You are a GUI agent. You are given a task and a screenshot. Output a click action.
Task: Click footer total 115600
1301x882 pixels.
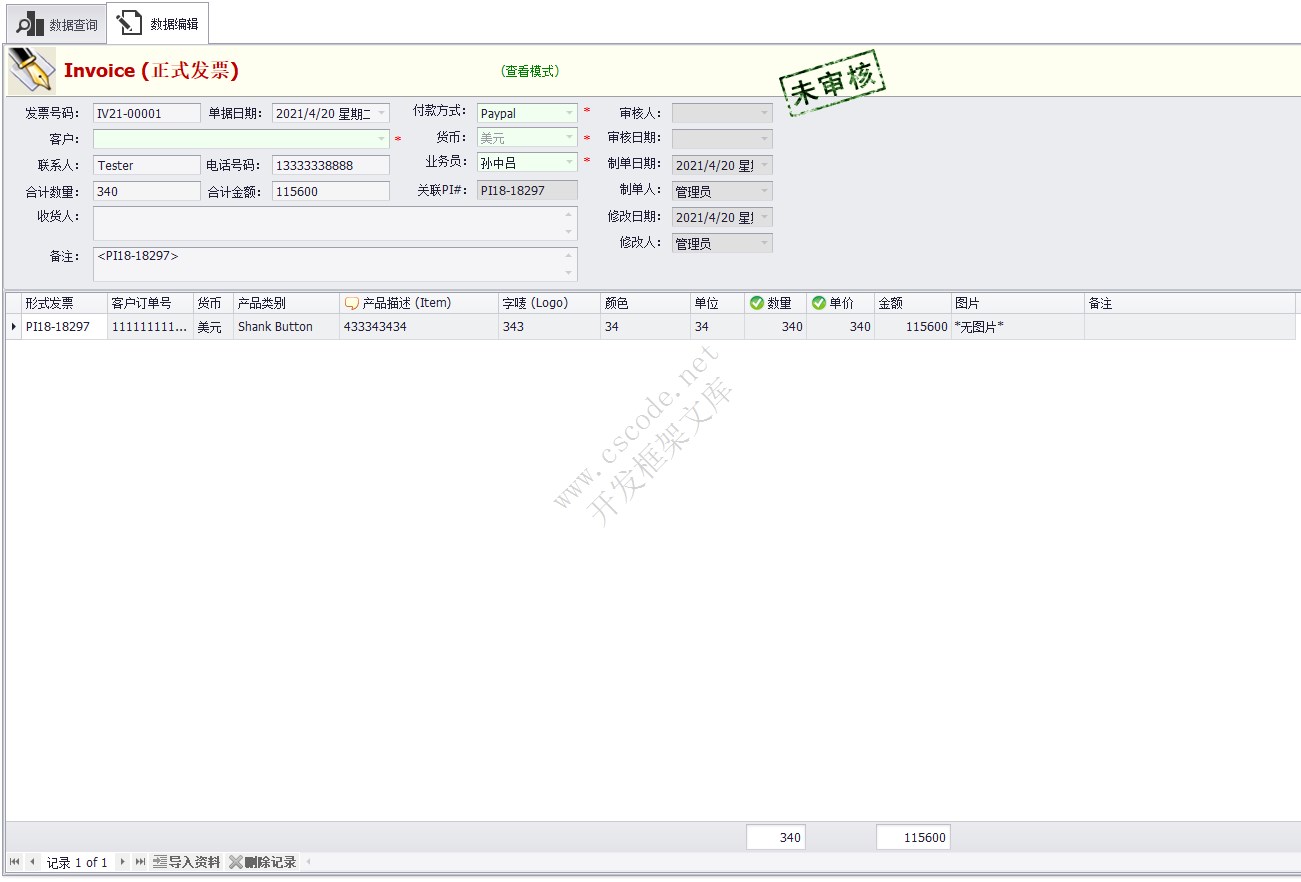pyautogui.click(x=913, y=838)
